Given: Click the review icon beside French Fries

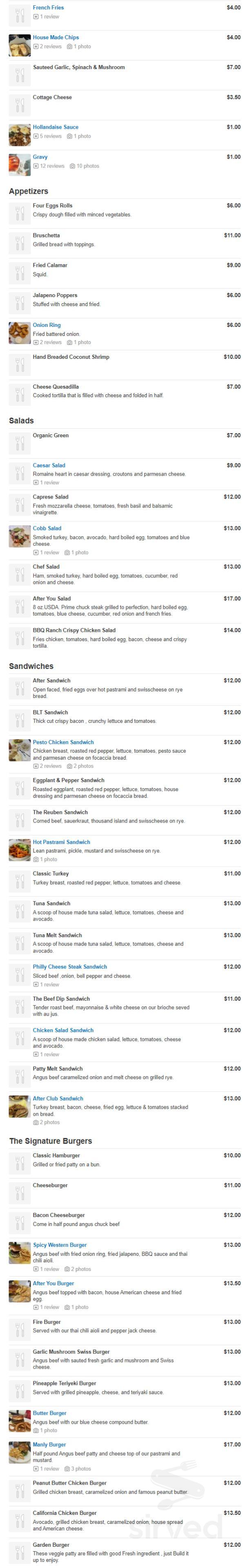Looking at the screenshot, I should point(36,17).
